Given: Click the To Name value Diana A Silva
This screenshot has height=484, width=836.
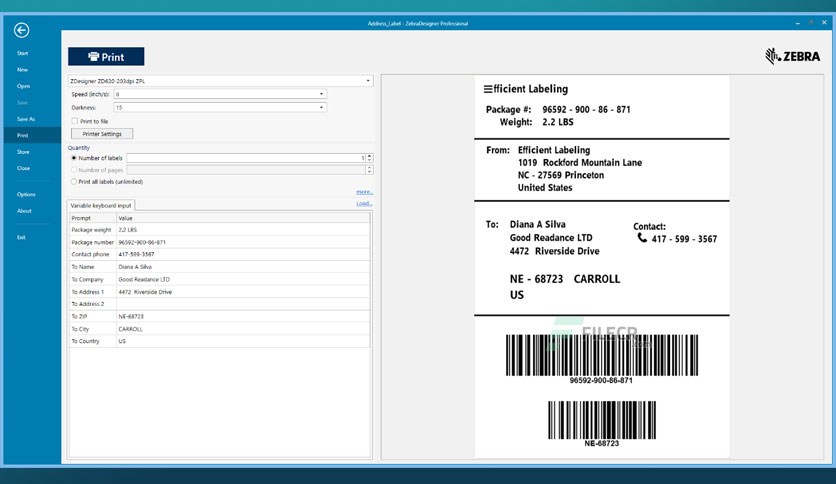Looking at the screenshot, I should coord(243,267).
